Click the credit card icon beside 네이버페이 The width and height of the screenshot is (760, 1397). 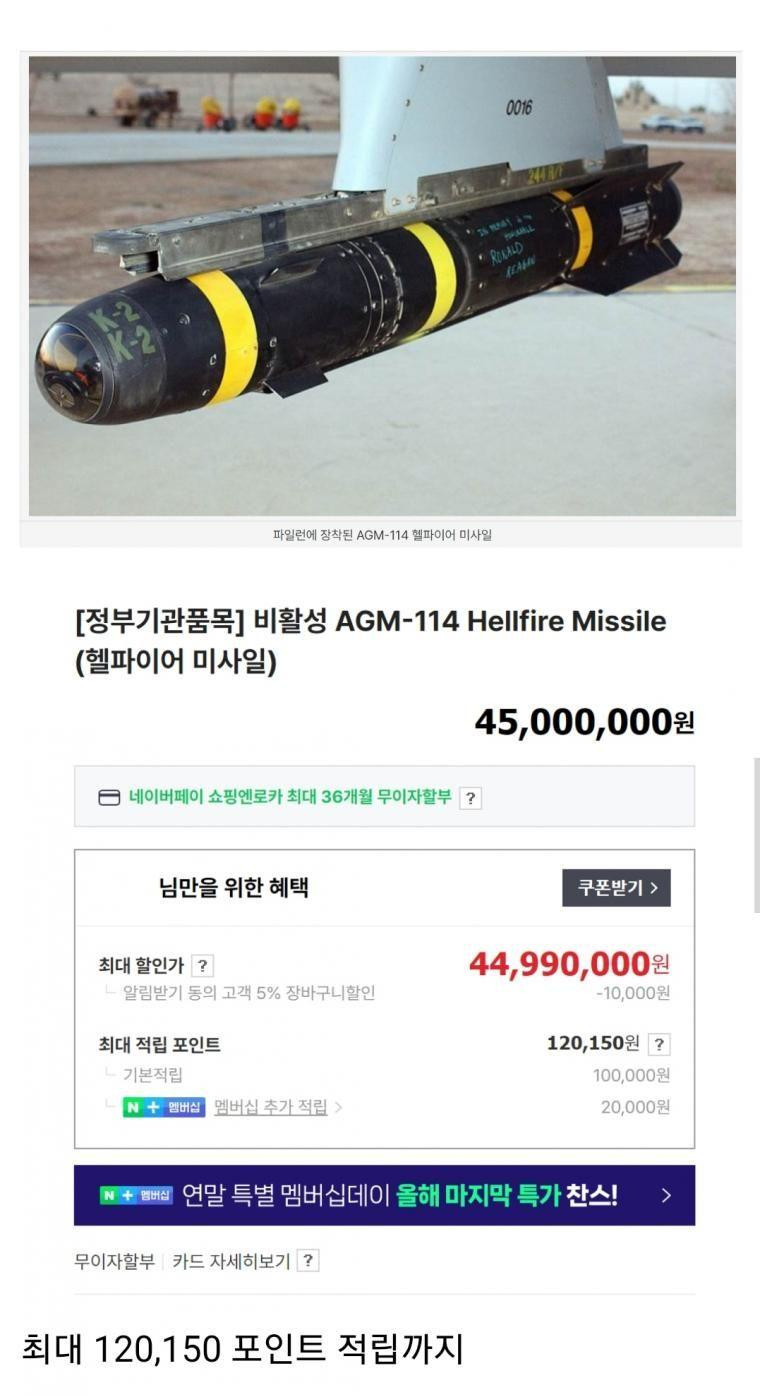click(108, 798)
